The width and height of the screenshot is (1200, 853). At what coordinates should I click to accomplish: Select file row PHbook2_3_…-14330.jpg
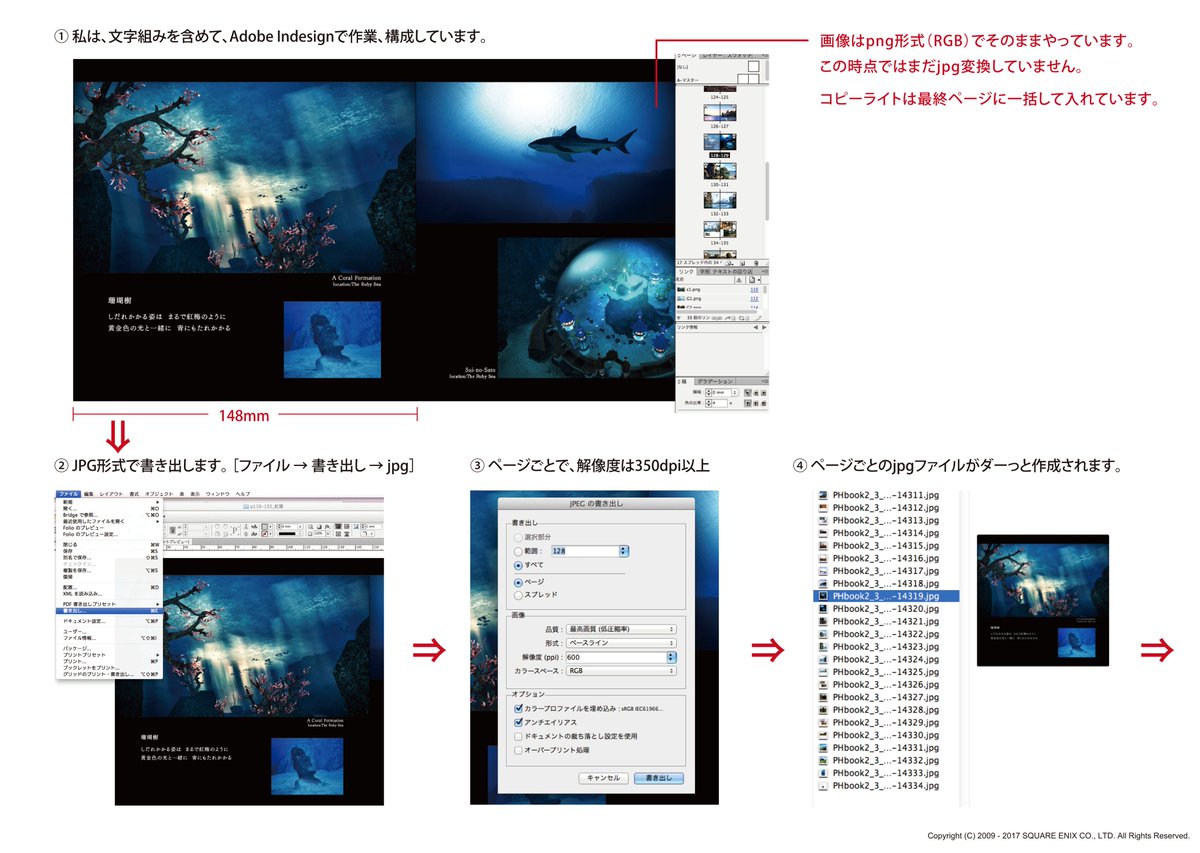(x=888, y=735)
